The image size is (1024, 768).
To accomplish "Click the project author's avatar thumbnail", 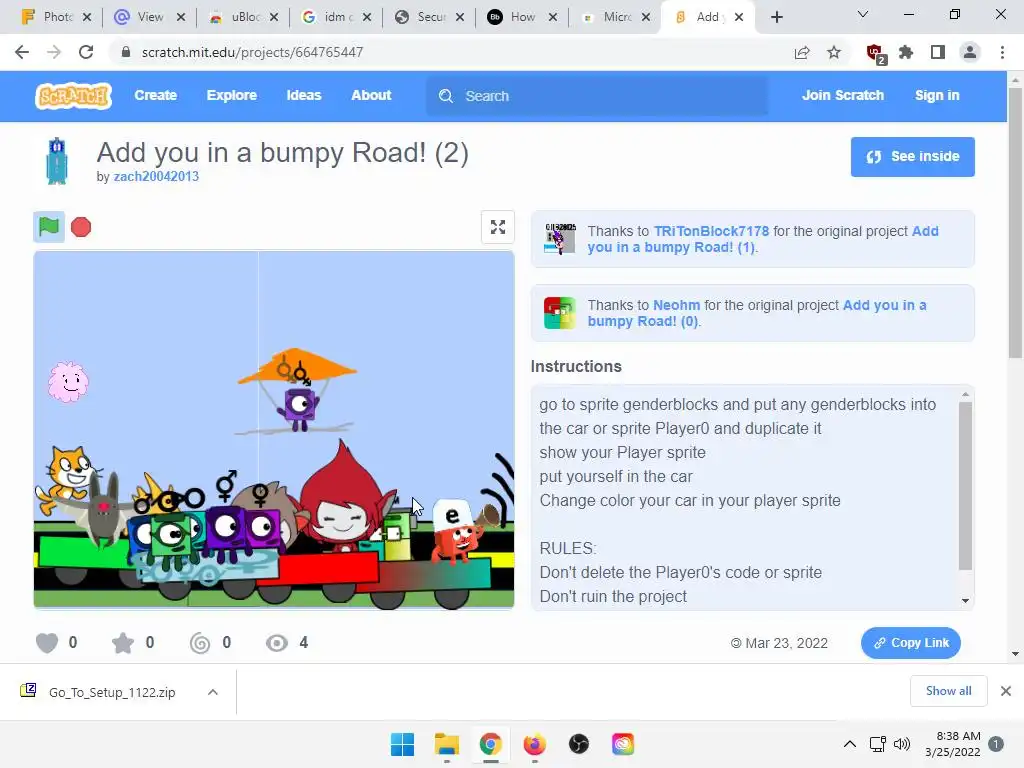I will (57, 161).
